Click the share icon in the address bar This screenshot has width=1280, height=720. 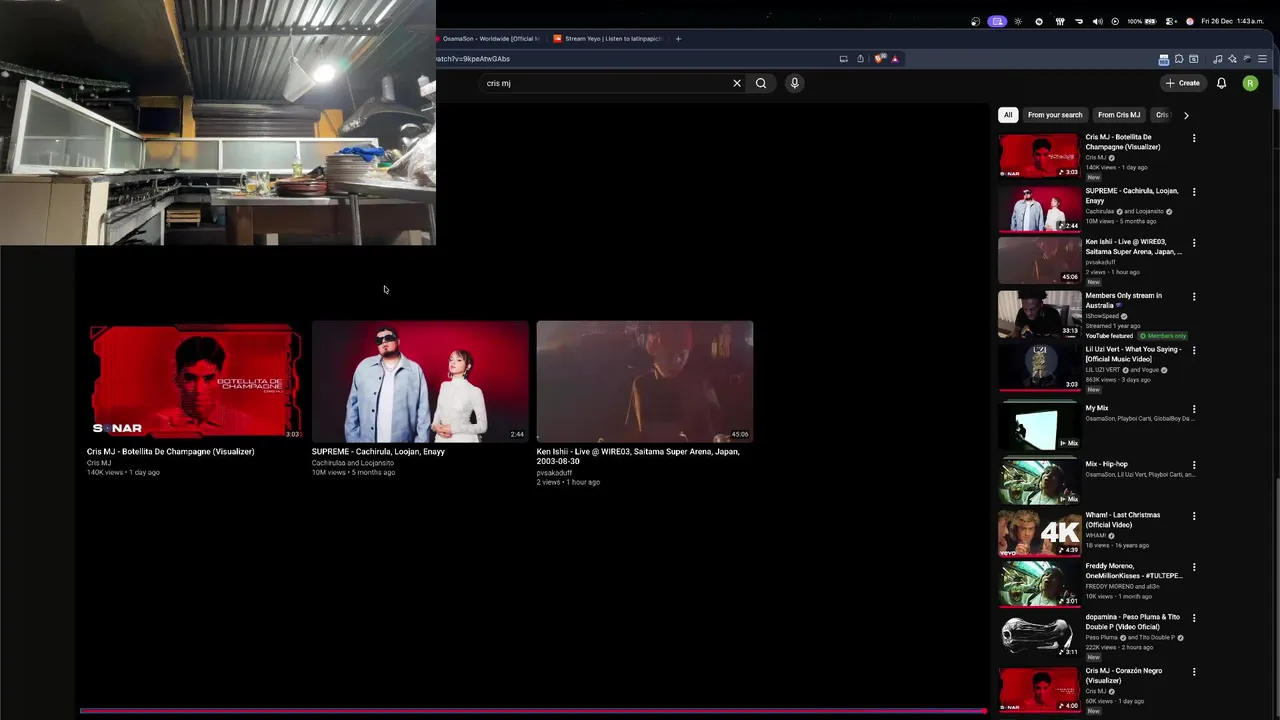pyautogui.click(x=860, y=58)
